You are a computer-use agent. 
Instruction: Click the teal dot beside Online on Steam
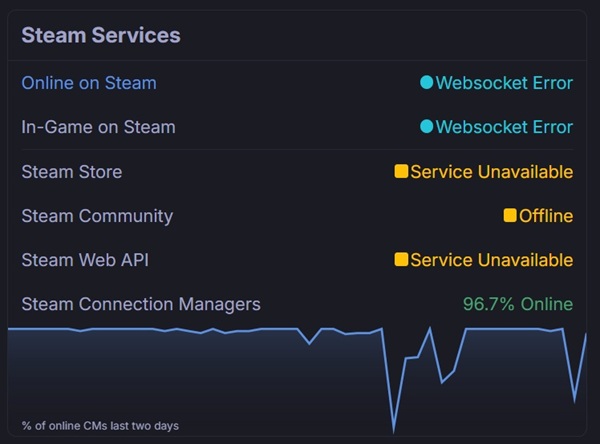[427, 83]
